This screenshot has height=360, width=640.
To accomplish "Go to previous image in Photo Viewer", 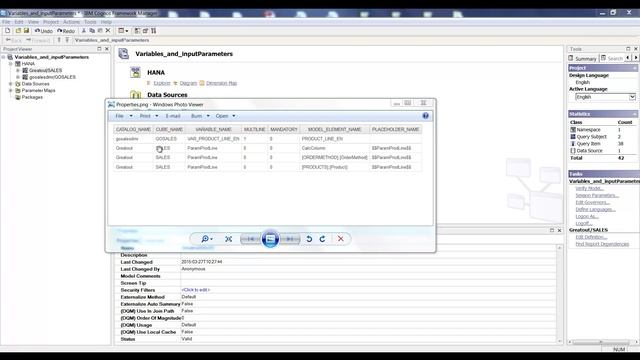I will tap(251, 239).
